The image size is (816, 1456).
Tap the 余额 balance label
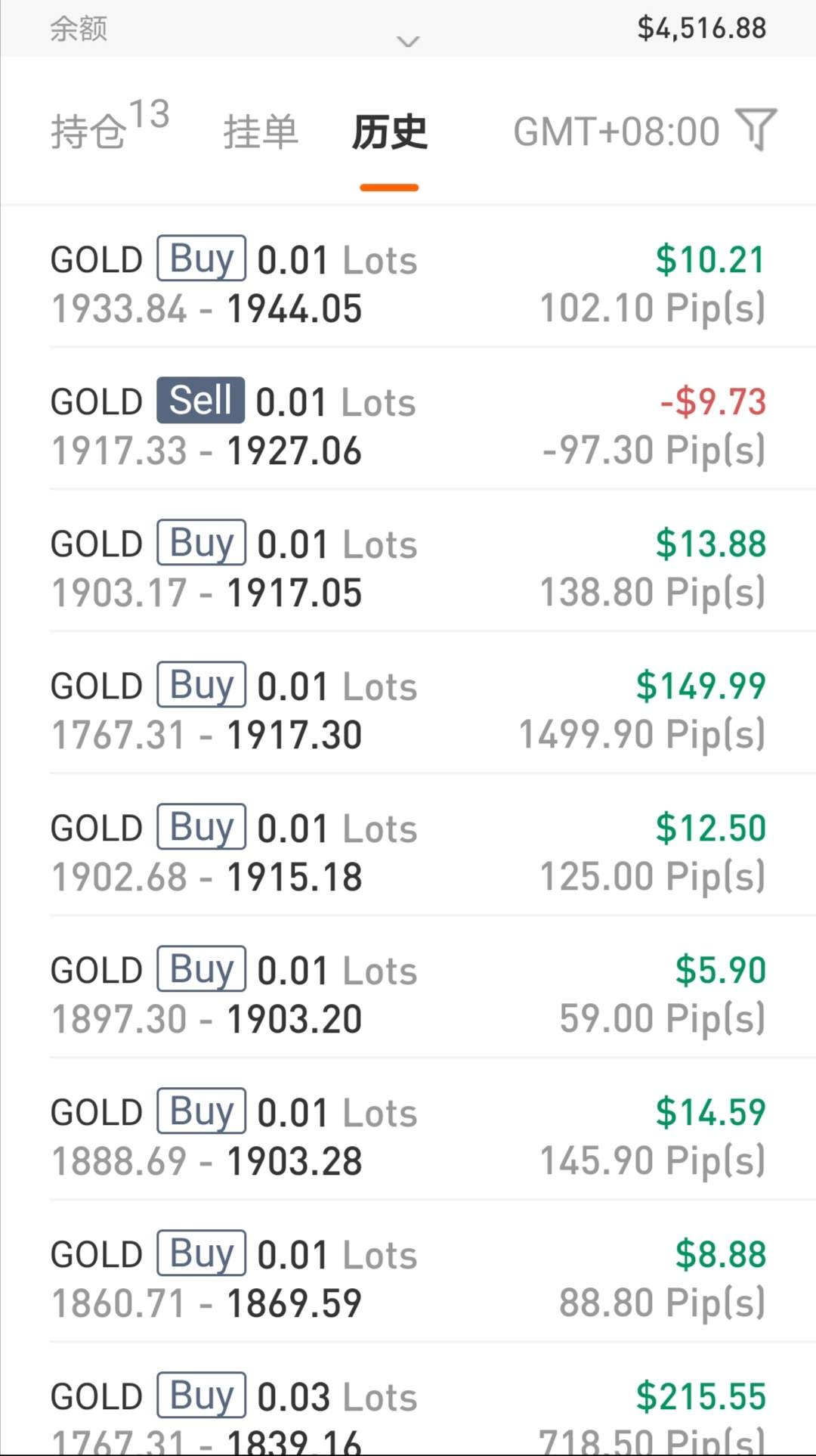79,29
